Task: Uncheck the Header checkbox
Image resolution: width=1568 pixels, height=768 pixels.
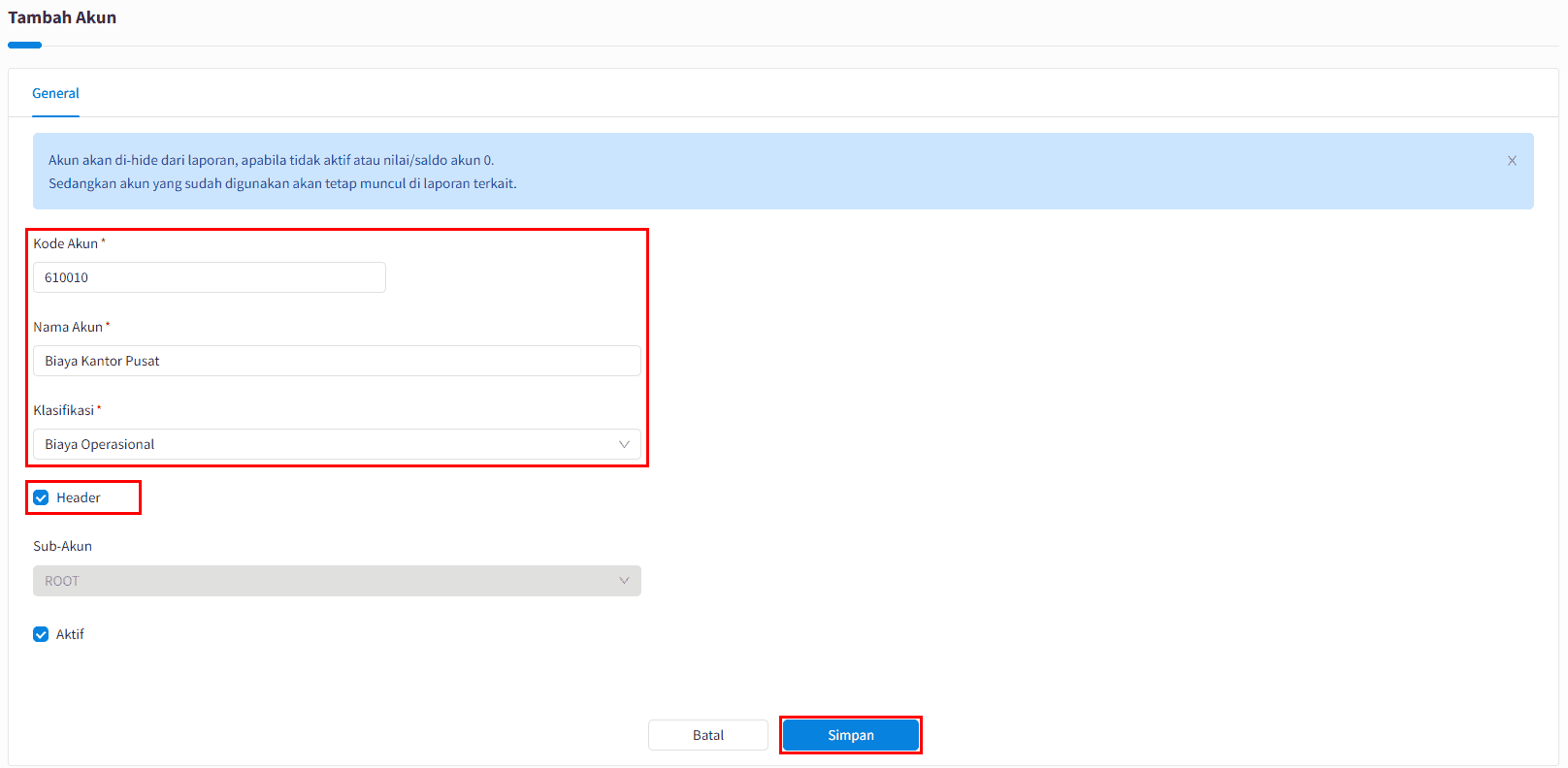Action: pos(41,497)
